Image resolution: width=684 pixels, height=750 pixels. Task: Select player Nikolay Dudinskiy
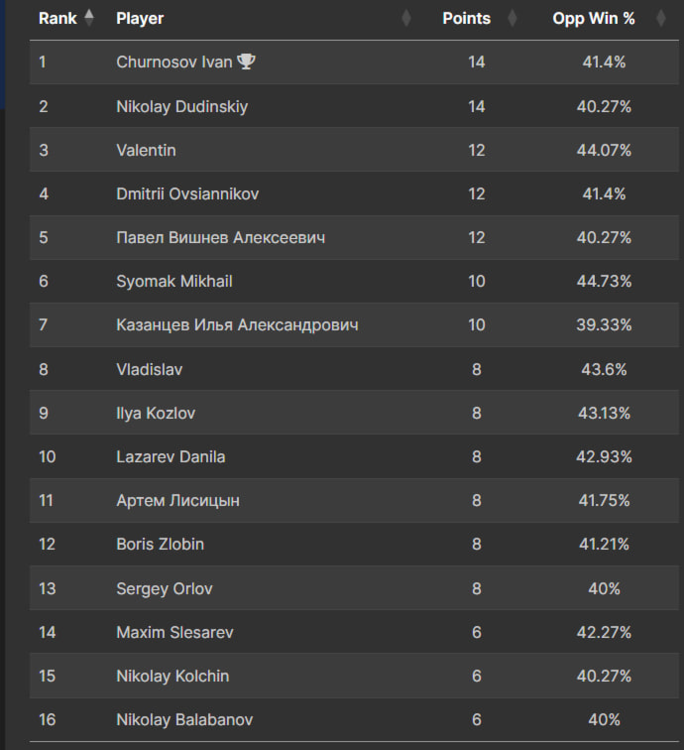(182, 106)
